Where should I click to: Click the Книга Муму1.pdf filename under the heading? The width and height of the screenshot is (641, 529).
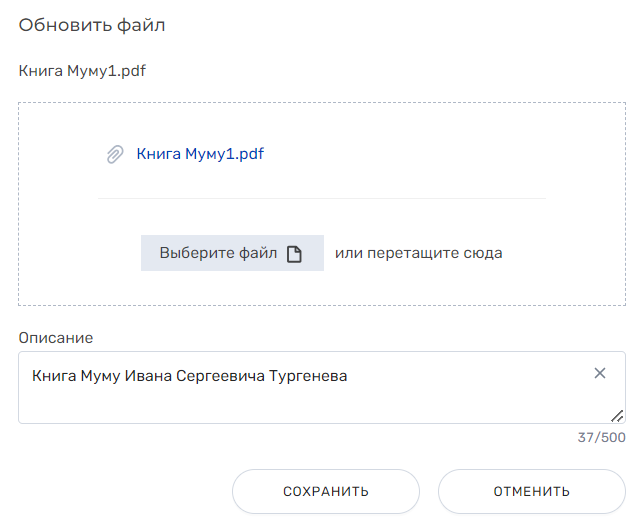(82, 71)
